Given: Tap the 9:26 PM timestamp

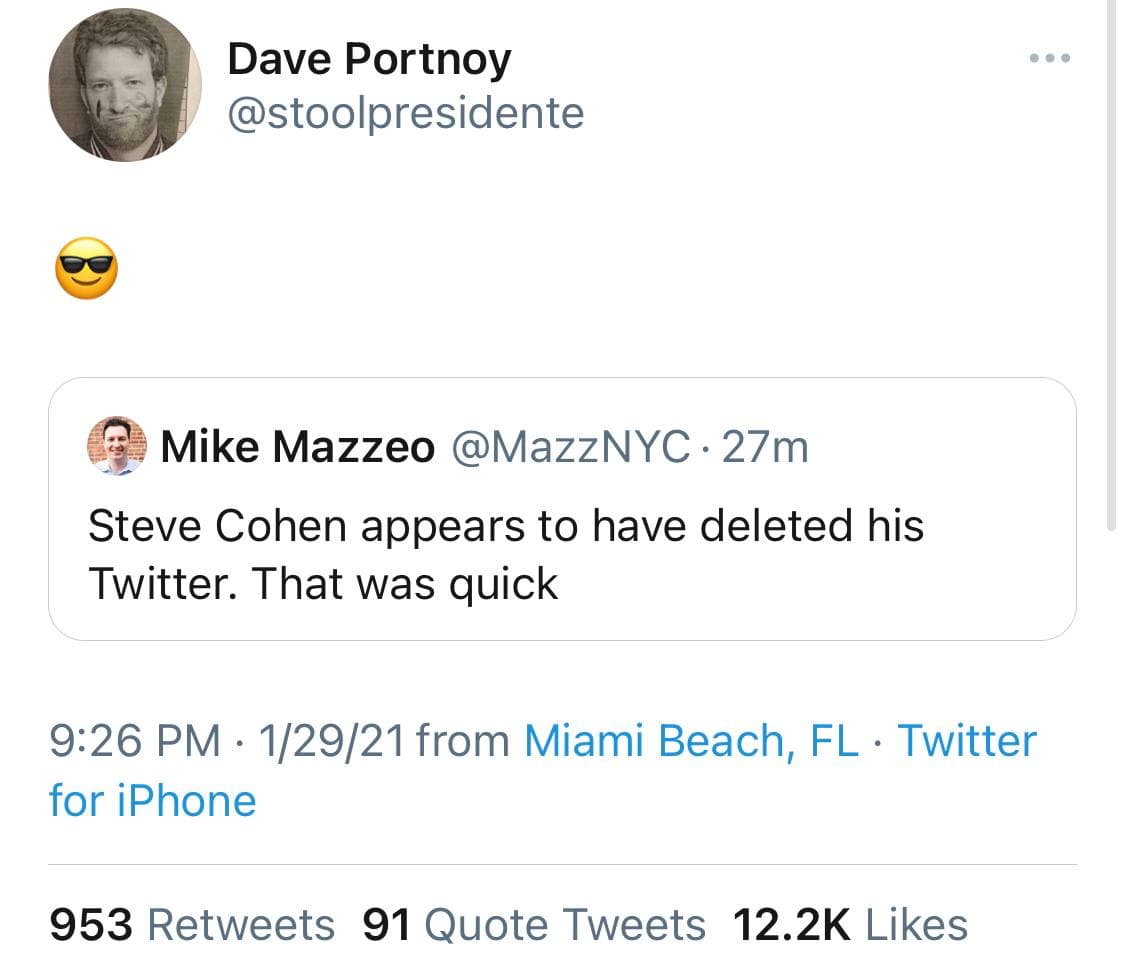Looking at the screenshot, I should point(134,741).
